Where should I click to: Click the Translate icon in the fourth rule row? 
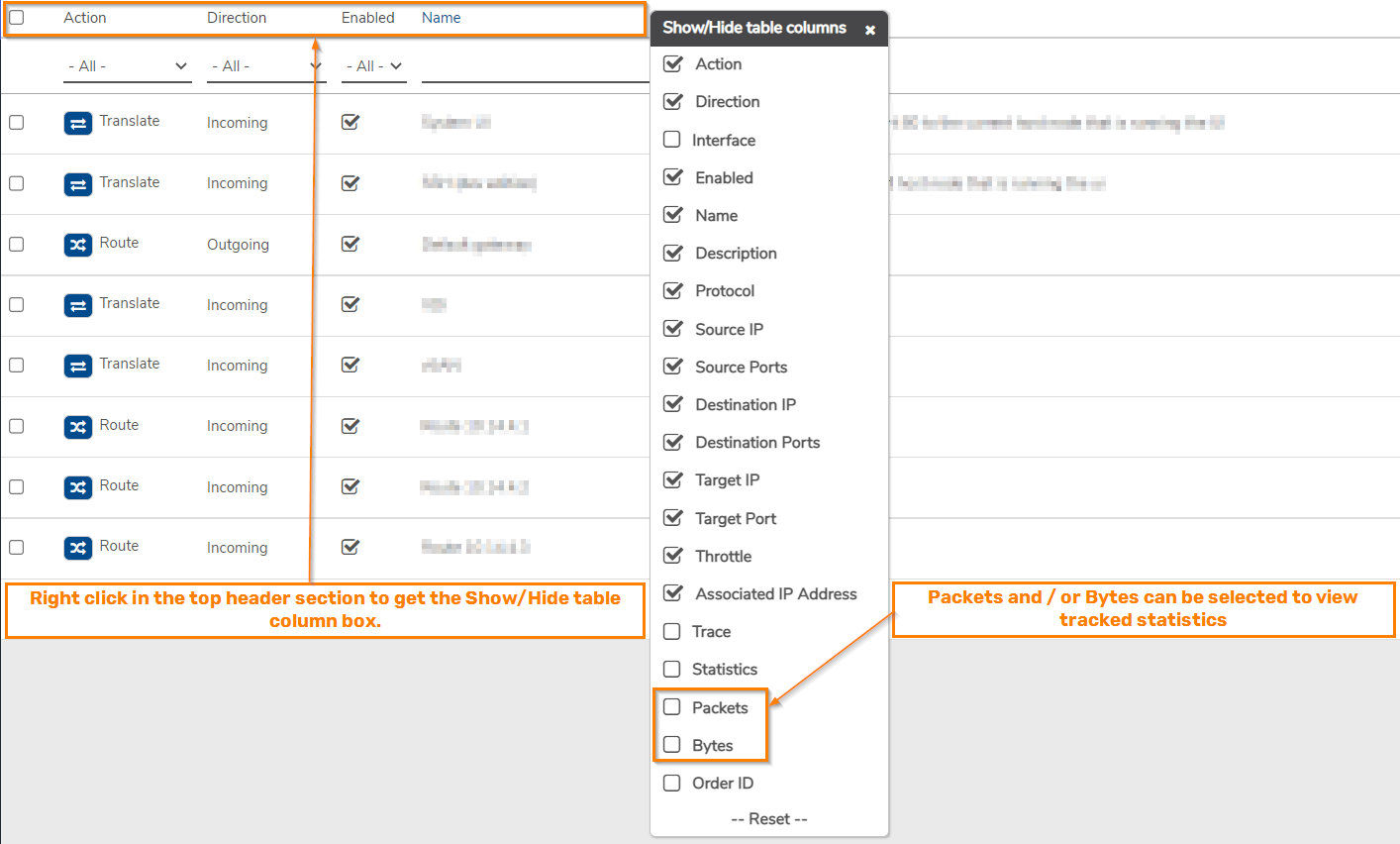(78, 305)
